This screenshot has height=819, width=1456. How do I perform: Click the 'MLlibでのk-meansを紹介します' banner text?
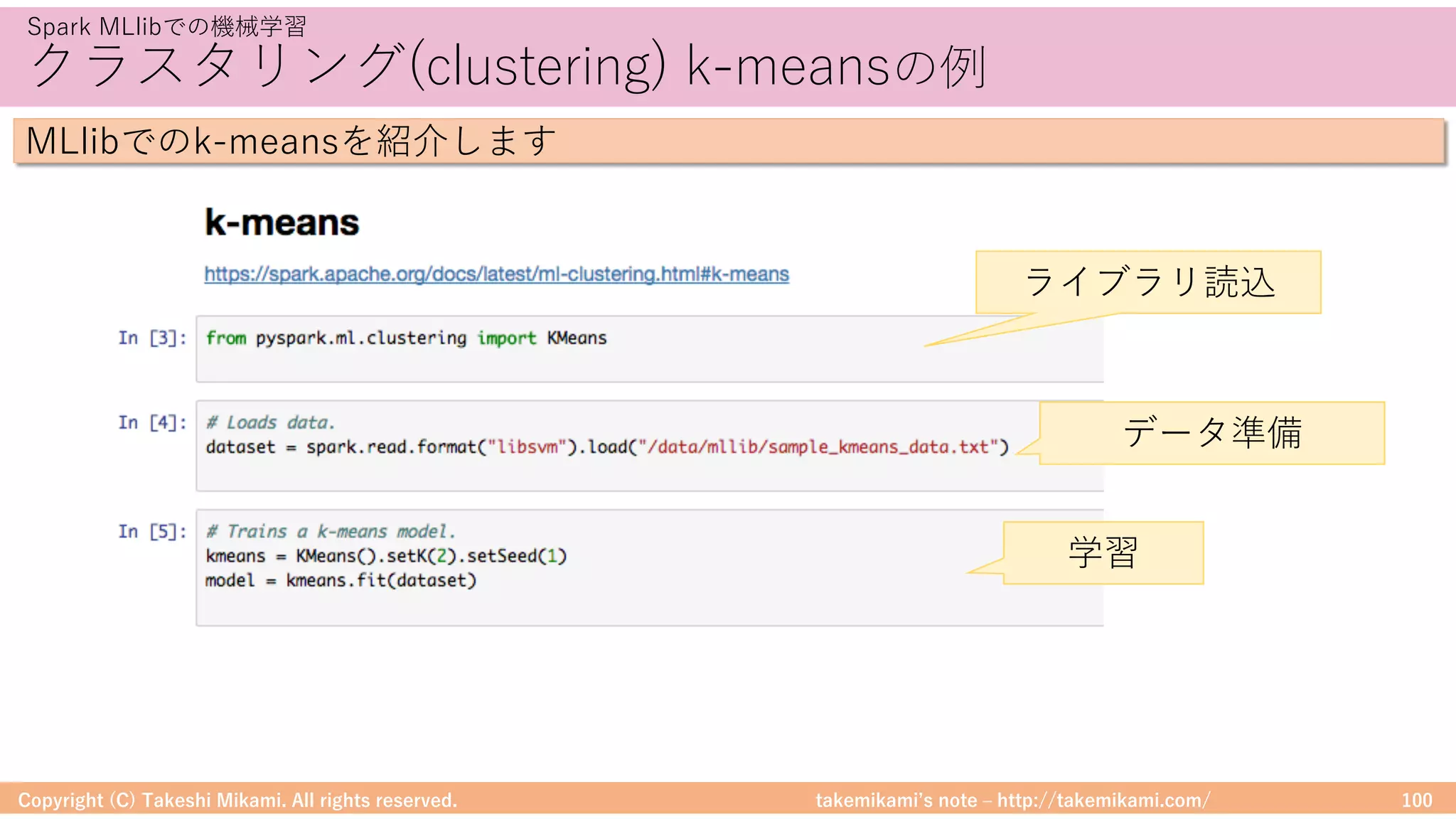click(291, 141)
